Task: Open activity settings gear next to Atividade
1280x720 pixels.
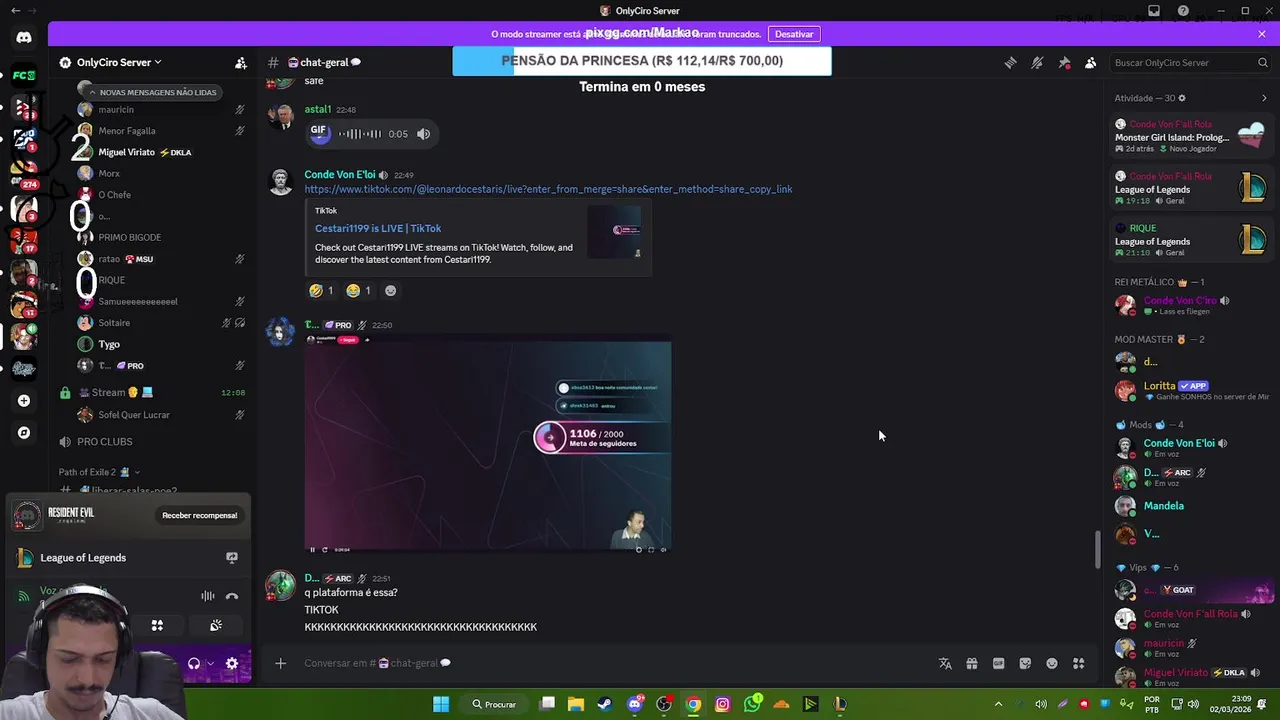Action: [1182, 98]
